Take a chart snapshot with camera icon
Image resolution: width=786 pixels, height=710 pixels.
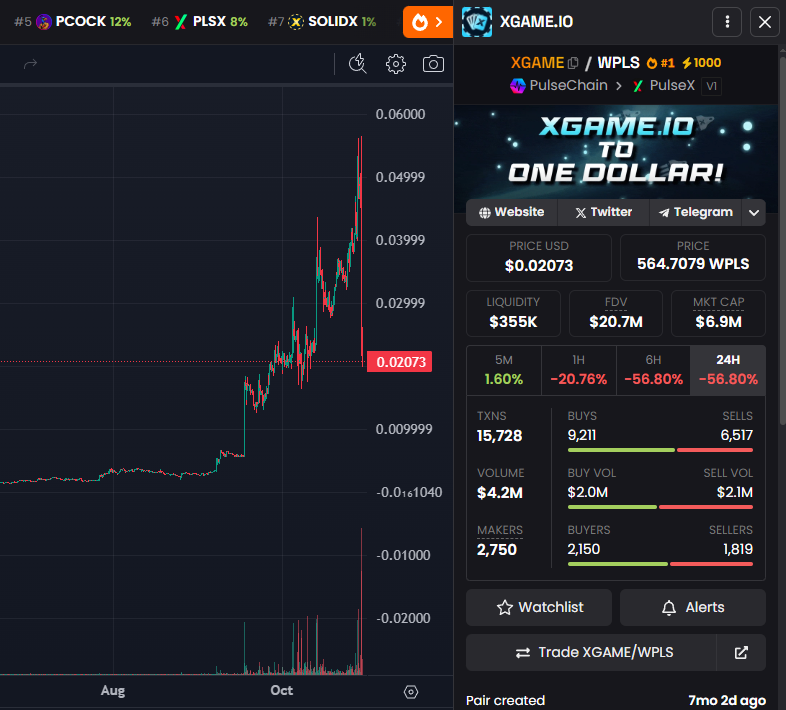click(x=433, y=64)
